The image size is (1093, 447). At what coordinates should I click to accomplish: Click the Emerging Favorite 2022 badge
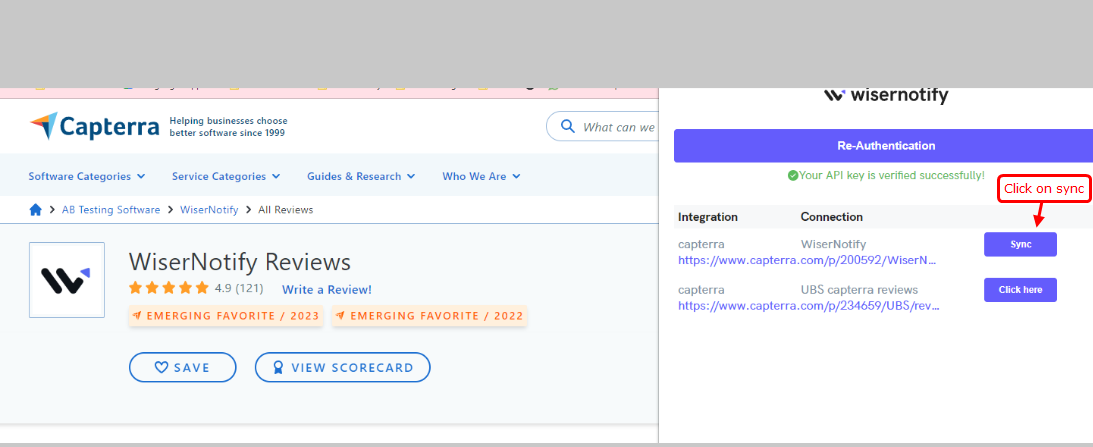[428, 316]
